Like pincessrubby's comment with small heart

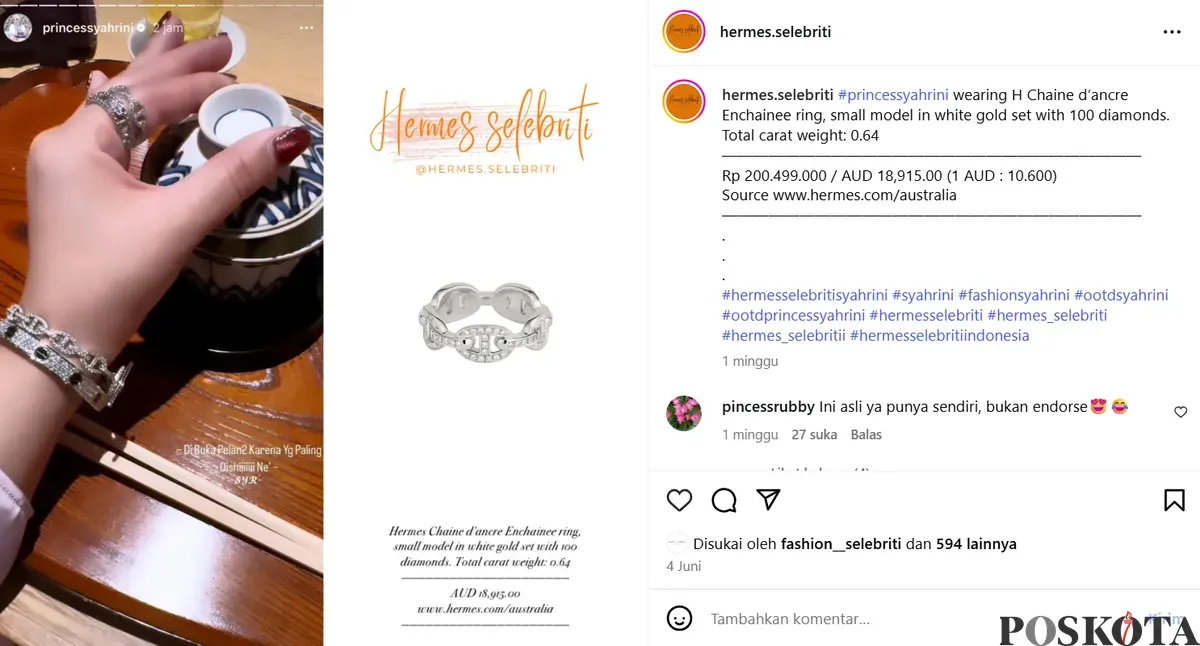(x=1180, y=412)
